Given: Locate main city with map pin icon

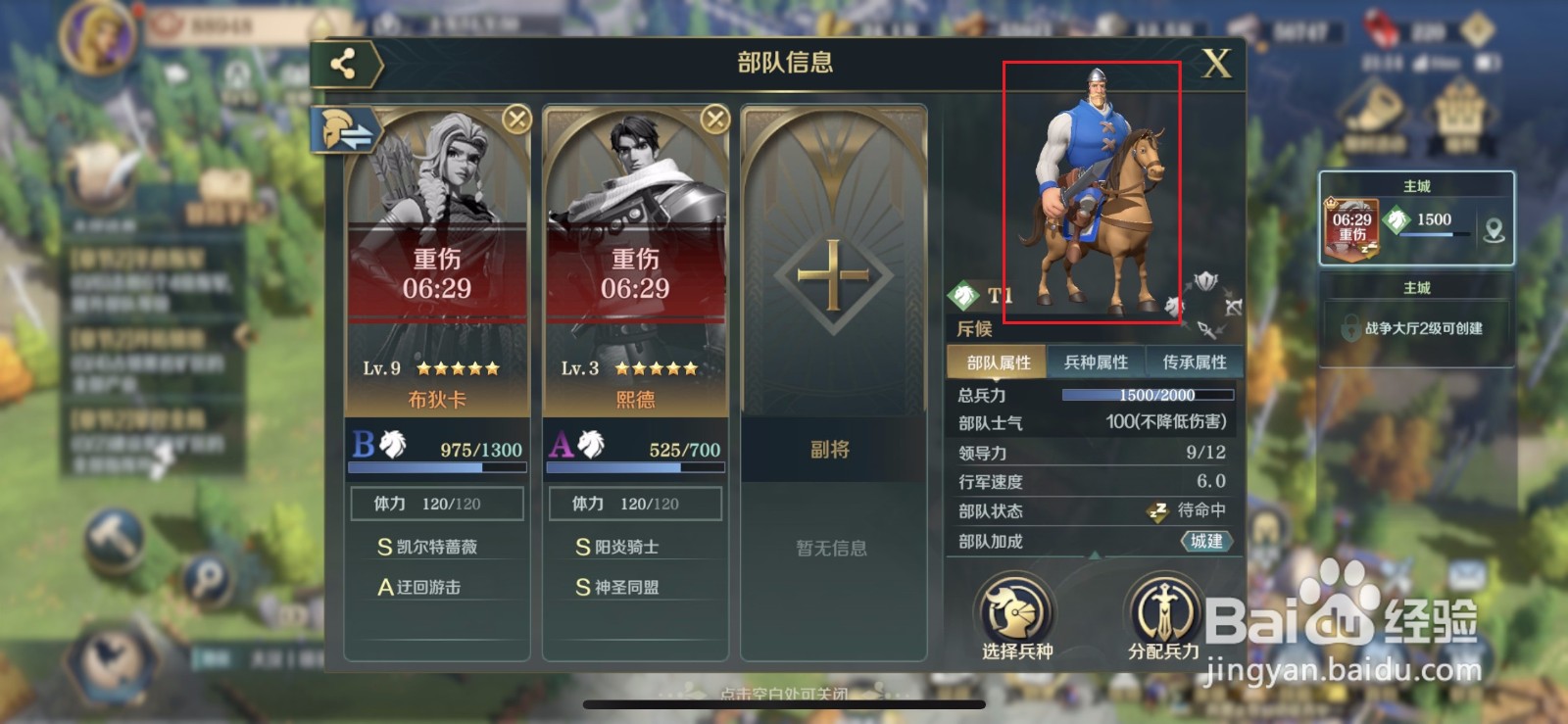Looking at the screenshot, I should (1494, 231).
